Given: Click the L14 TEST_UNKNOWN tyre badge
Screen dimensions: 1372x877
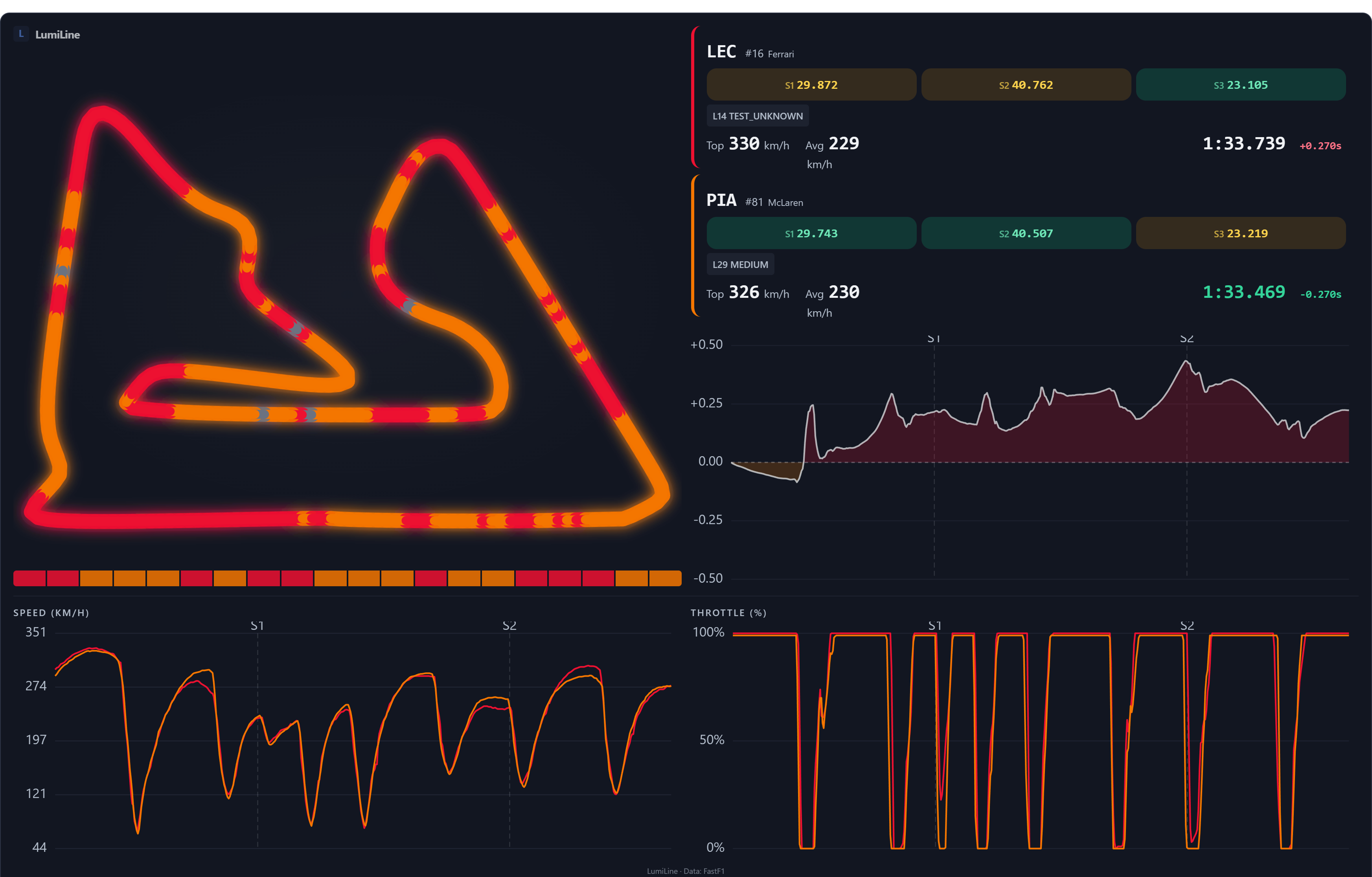Looking at the screenshot, I should point(758,116).
